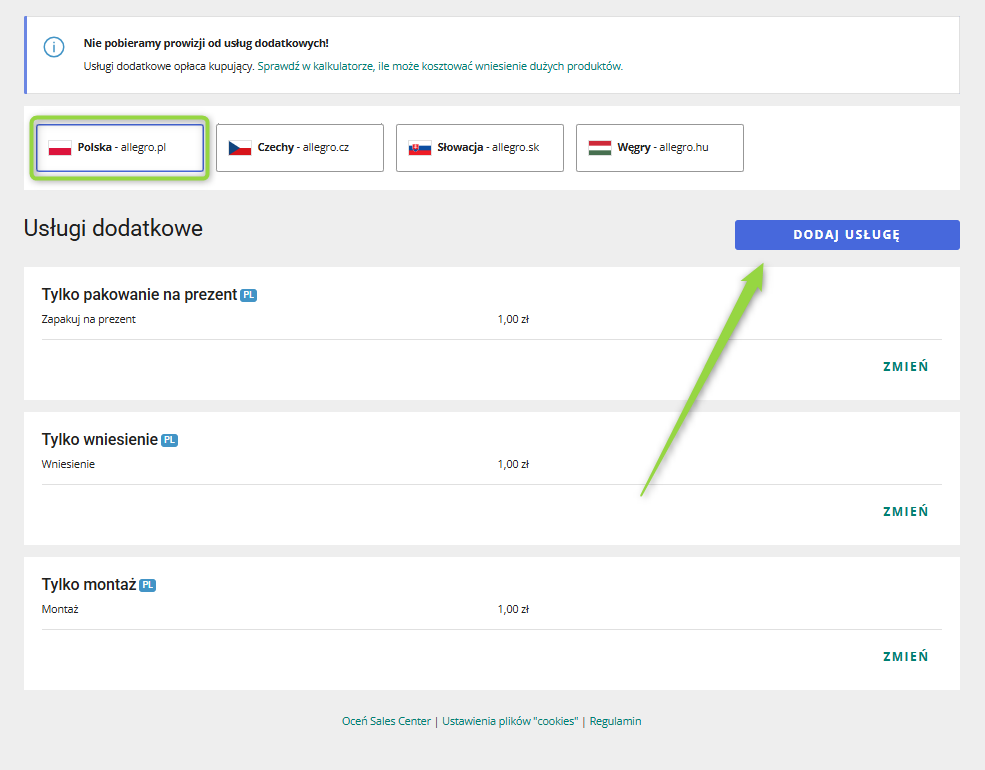Switch to Słowacja allegro.sk marketplace tab
The image size is (985, 770).
[x=480, y=148]
